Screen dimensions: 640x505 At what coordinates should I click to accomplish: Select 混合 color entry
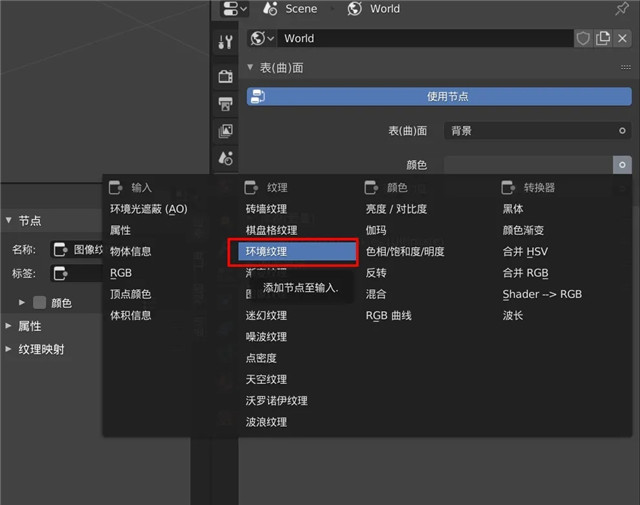376,294
